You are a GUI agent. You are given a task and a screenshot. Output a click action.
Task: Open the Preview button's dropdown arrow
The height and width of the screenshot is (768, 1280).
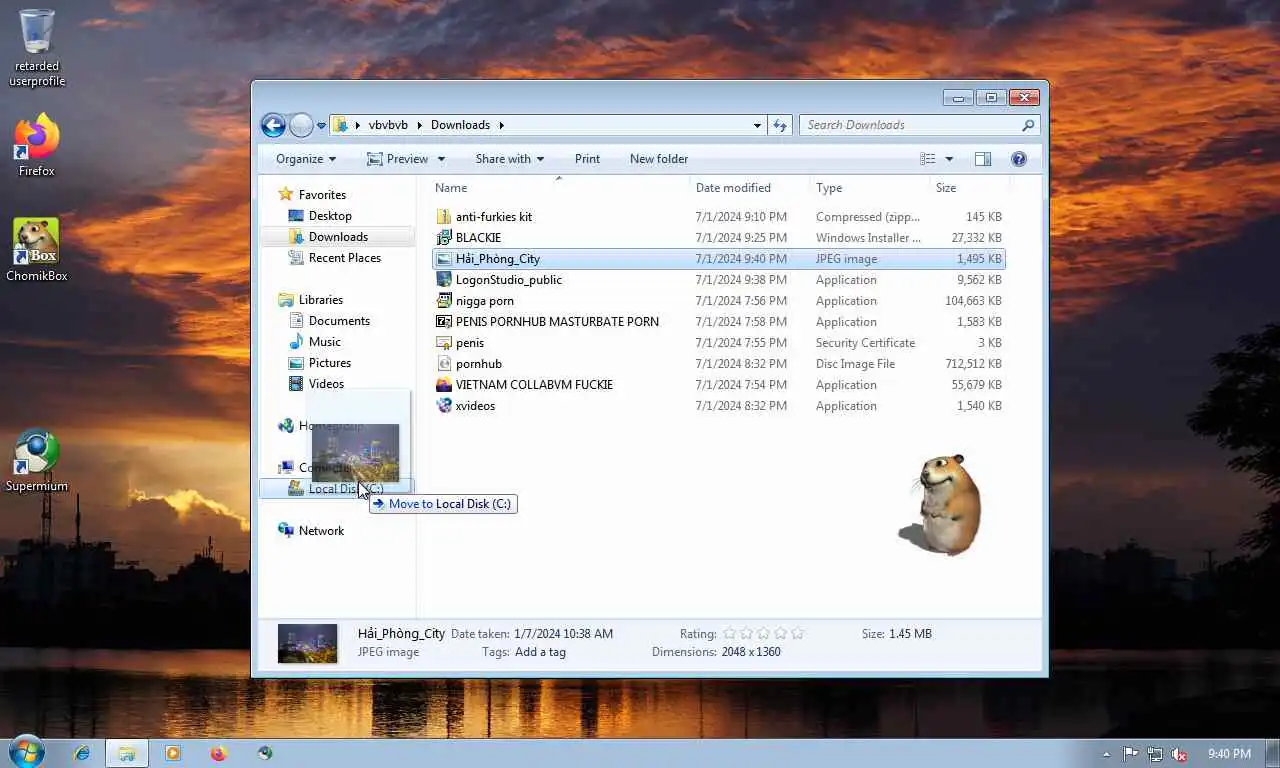[441, 159]
